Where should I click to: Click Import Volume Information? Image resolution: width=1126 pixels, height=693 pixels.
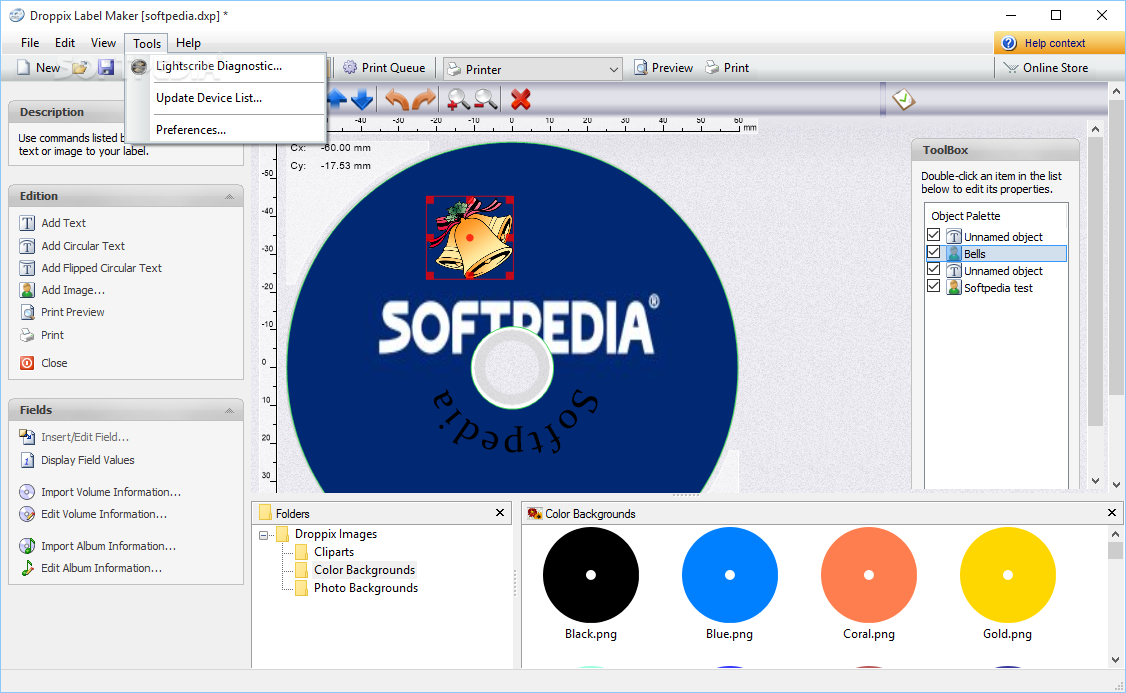point(100,492)
